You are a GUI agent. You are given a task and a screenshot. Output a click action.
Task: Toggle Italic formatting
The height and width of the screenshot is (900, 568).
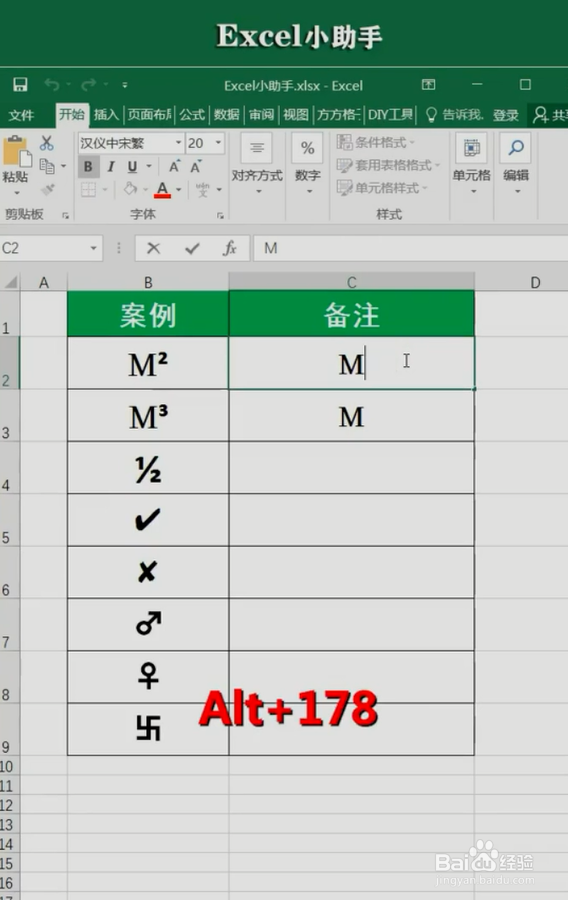111,167
